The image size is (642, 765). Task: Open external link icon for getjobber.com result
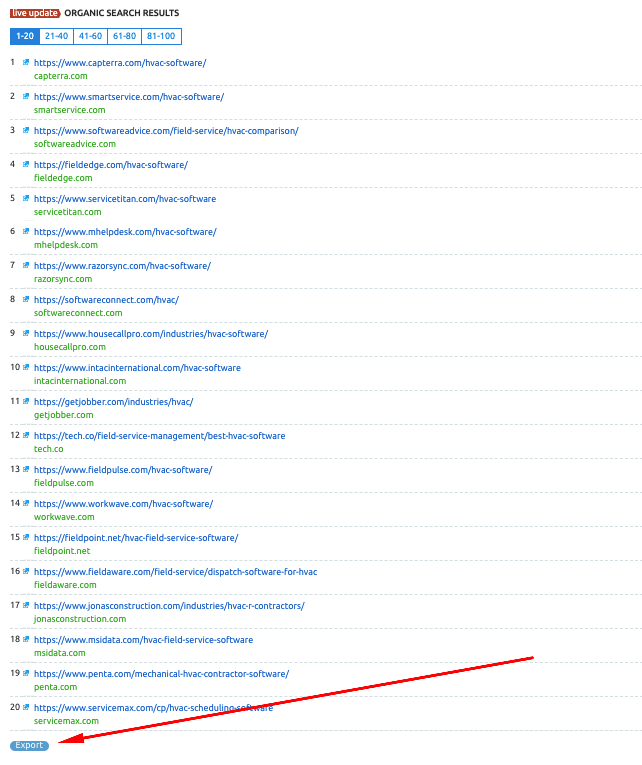pyautogui.click(x=26, y=402)
